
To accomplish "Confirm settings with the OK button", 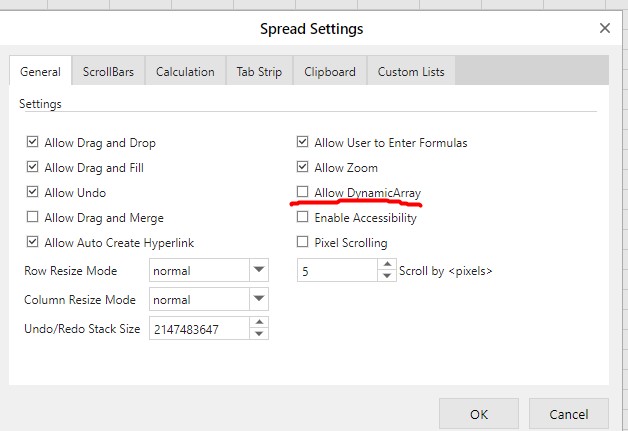I will (479, 414).
